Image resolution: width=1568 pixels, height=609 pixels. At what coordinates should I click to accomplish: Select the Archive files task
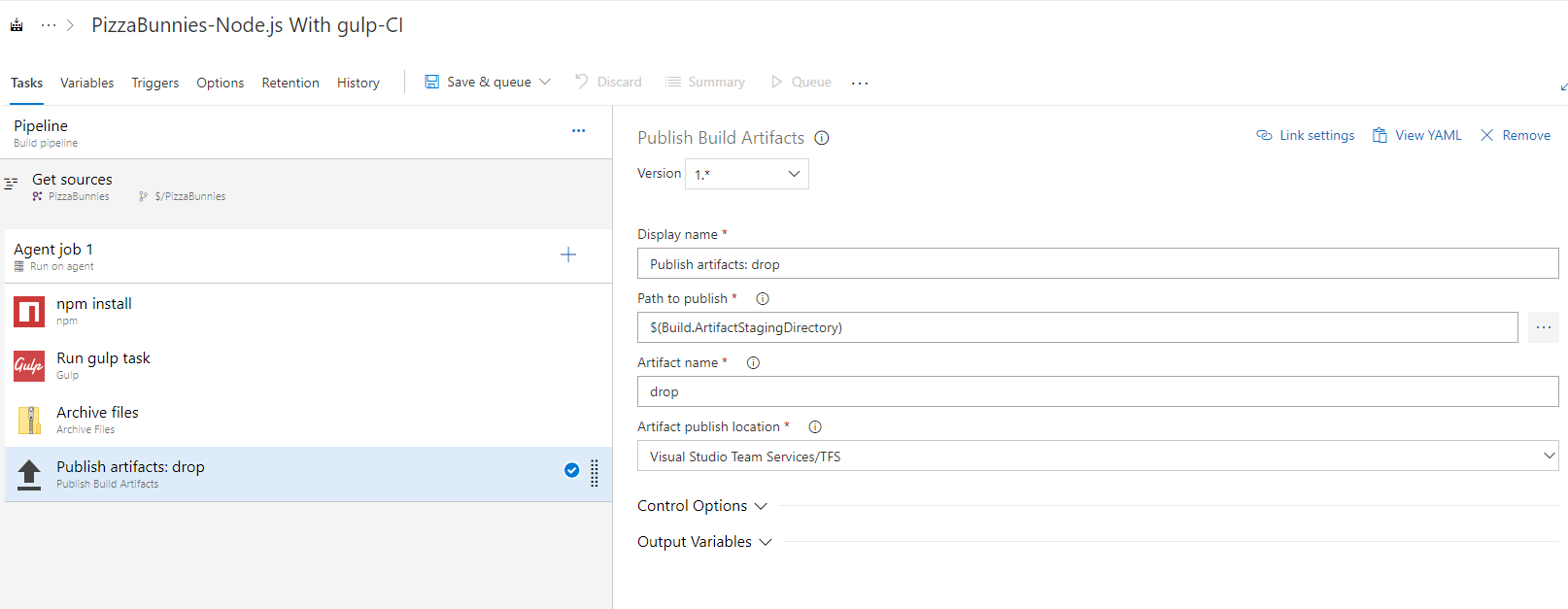(308, 420)
